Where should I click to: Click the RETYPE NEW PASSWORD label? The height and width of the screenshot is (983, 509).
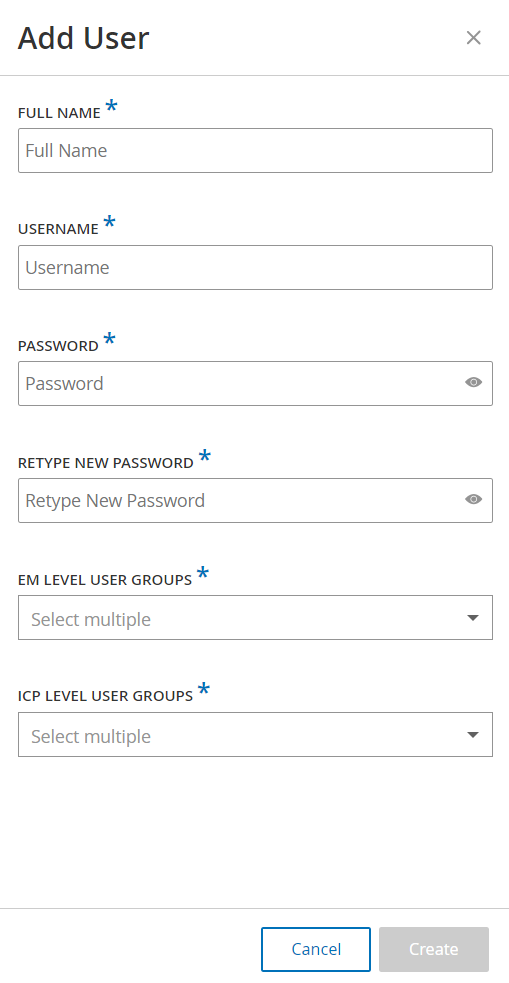coord(106,463)
